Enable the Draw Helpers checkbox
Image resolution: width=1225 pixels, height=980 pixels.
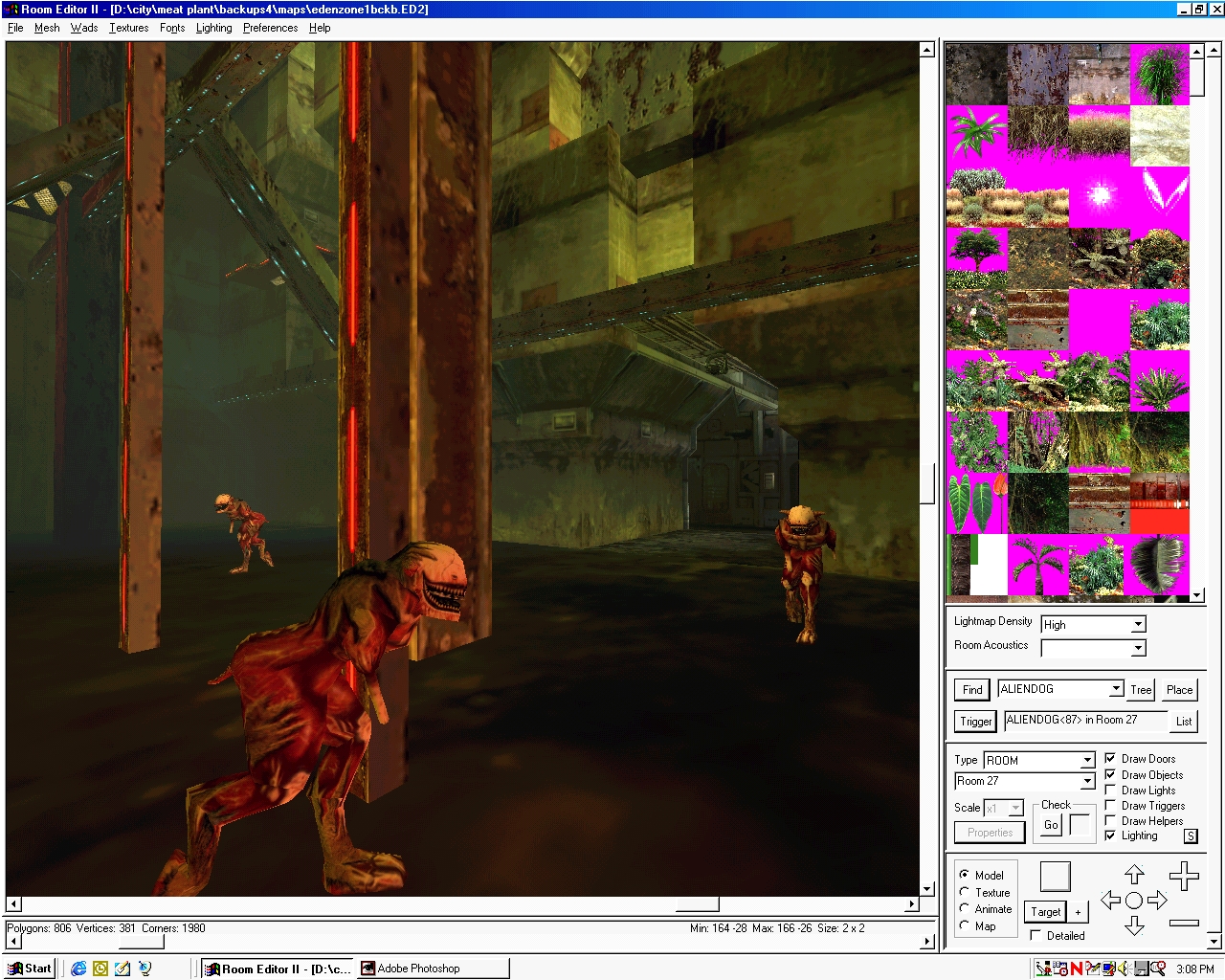[1110, 820]
